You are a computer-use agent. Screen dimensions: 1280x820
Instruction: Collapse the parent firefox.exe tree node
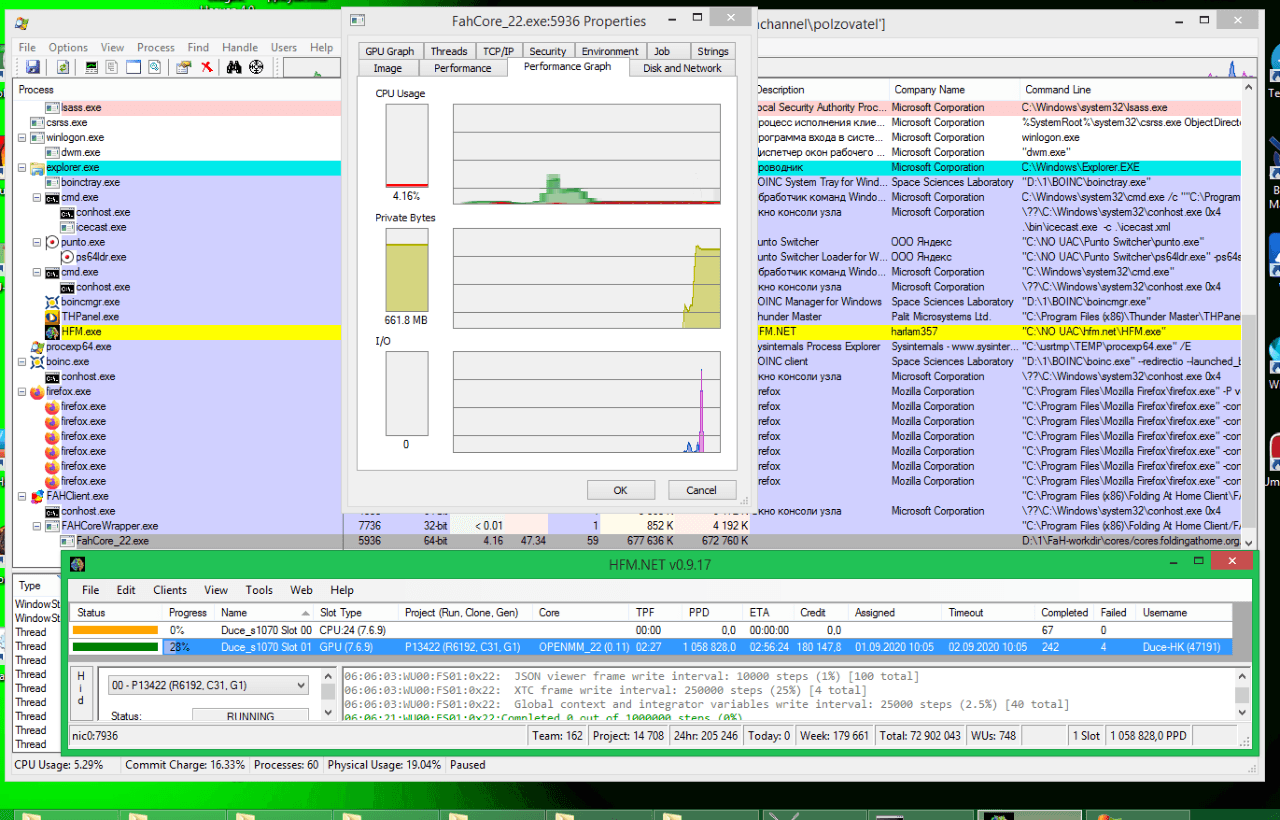click(23, 392)
